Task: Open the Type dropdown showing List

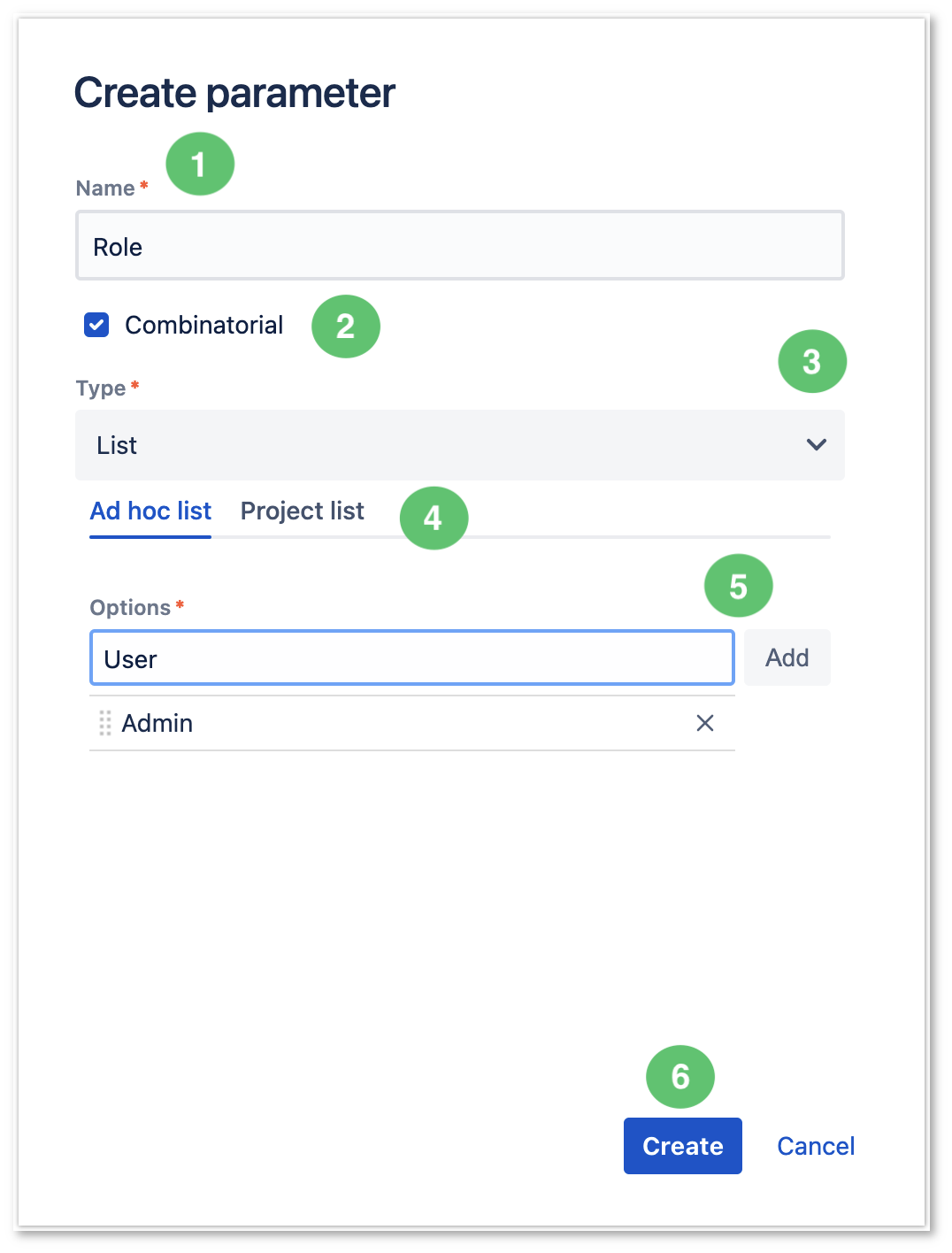Action: point(460,445)
